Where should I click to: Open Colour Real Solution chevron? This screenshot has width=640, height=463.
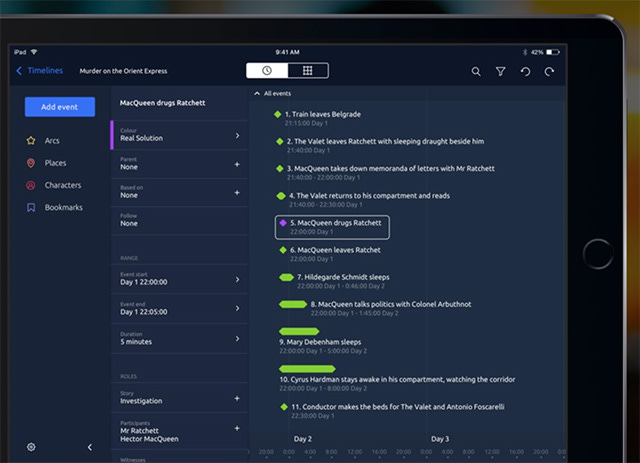tap(238, 136)
